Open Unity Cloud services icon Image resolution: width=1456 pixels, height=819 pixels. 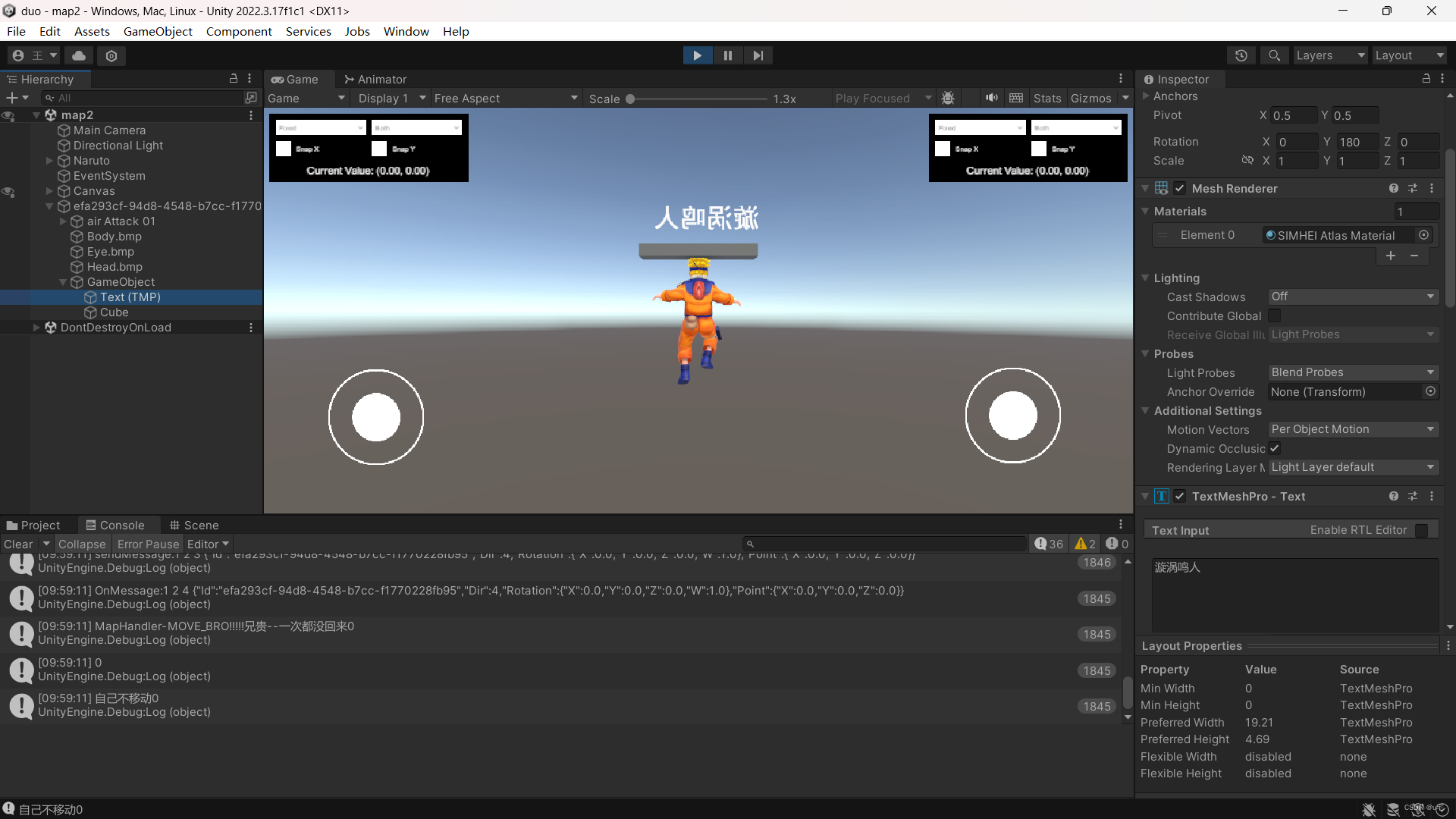coord(79,55)
